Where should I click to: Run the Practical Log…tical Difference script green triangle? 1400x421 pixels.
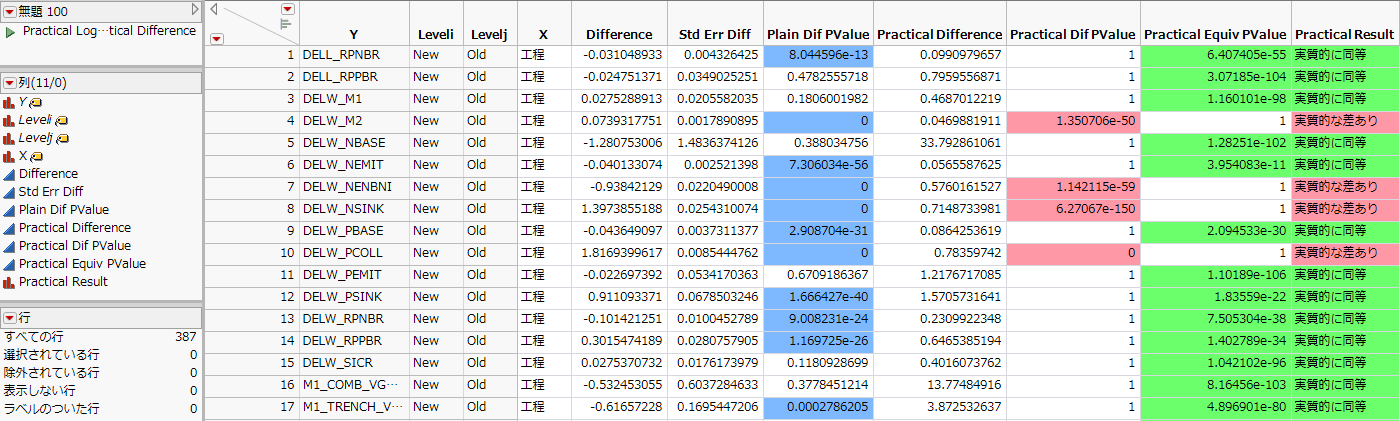(x=10, y=31)
